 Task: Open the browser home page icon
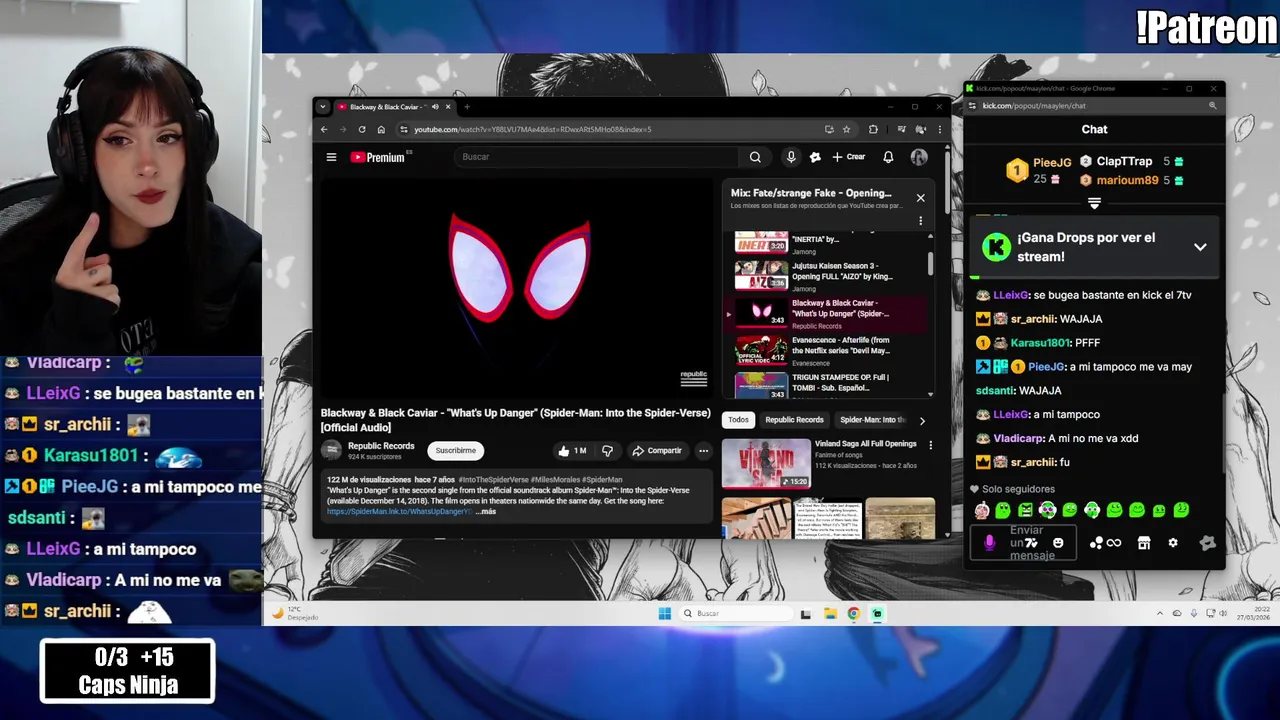pyautogui.click(x=381, y=129)
